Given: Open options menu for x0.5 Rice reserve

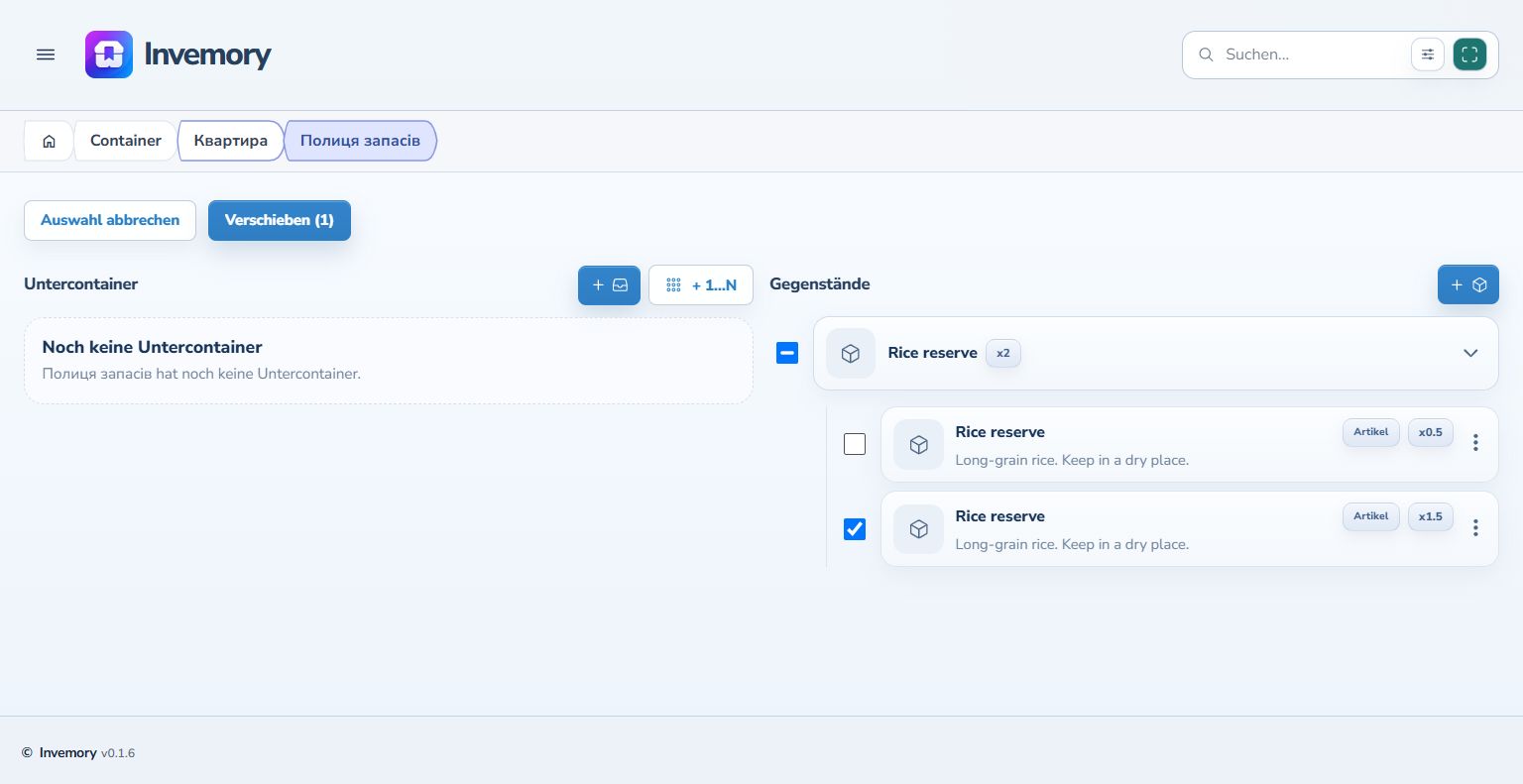Looking at the screenshot, I should [1475, 443].
